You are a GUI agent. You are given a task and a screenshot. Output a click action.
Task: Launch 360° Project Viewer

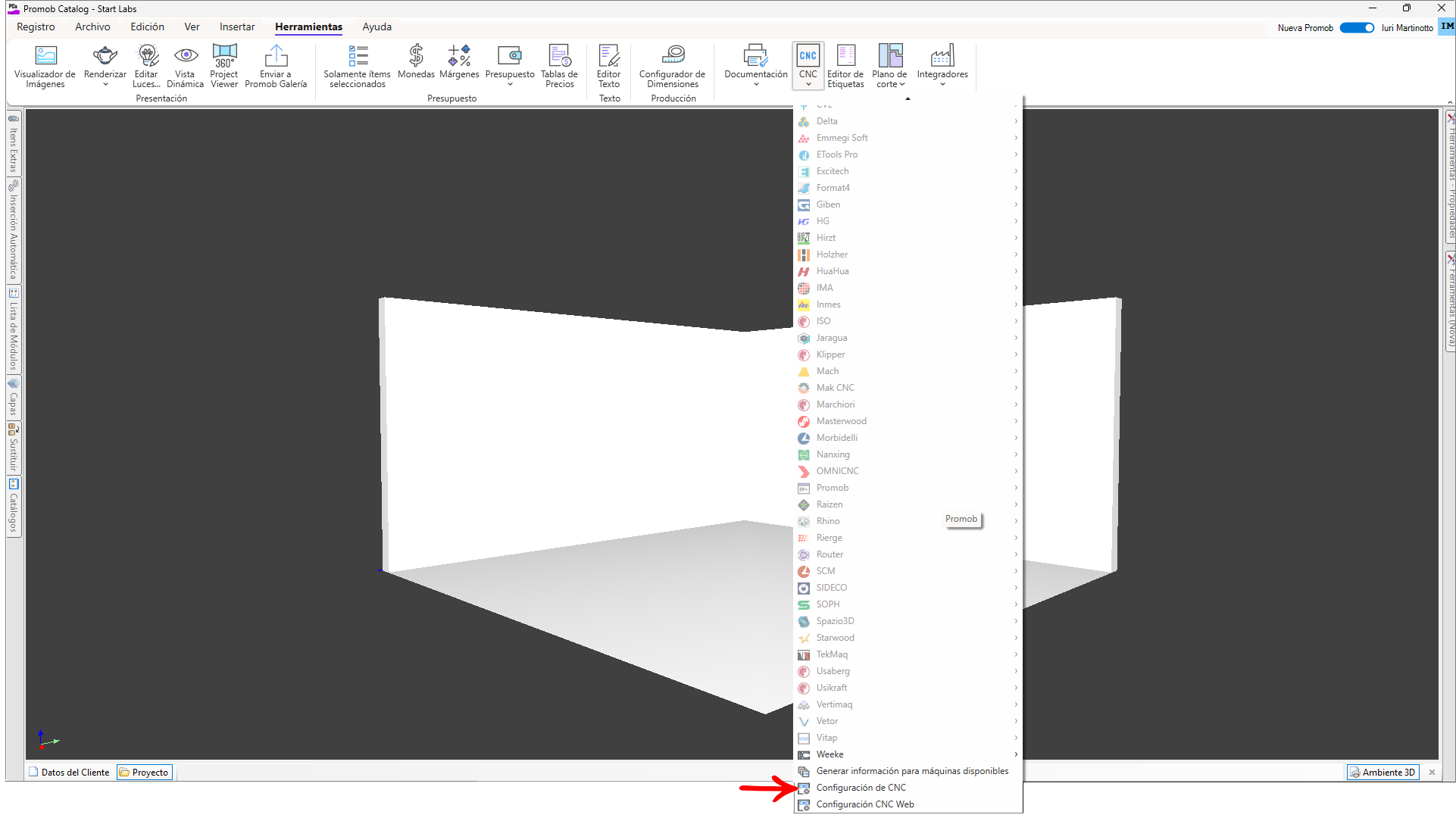coord(224,66)
